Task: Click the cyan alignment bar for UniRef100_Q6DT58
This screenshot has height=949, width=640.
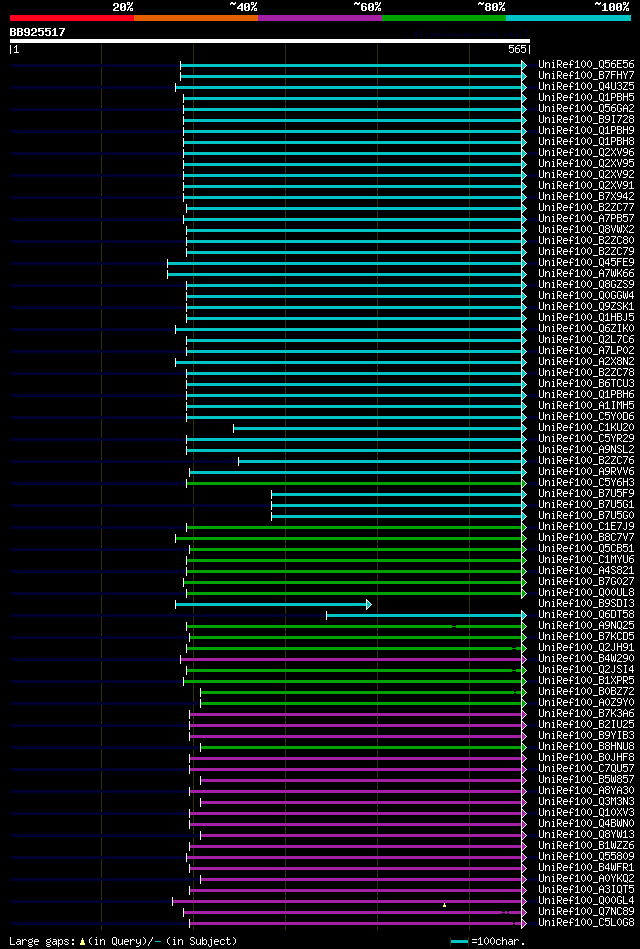Action: [x=426, y=615]
